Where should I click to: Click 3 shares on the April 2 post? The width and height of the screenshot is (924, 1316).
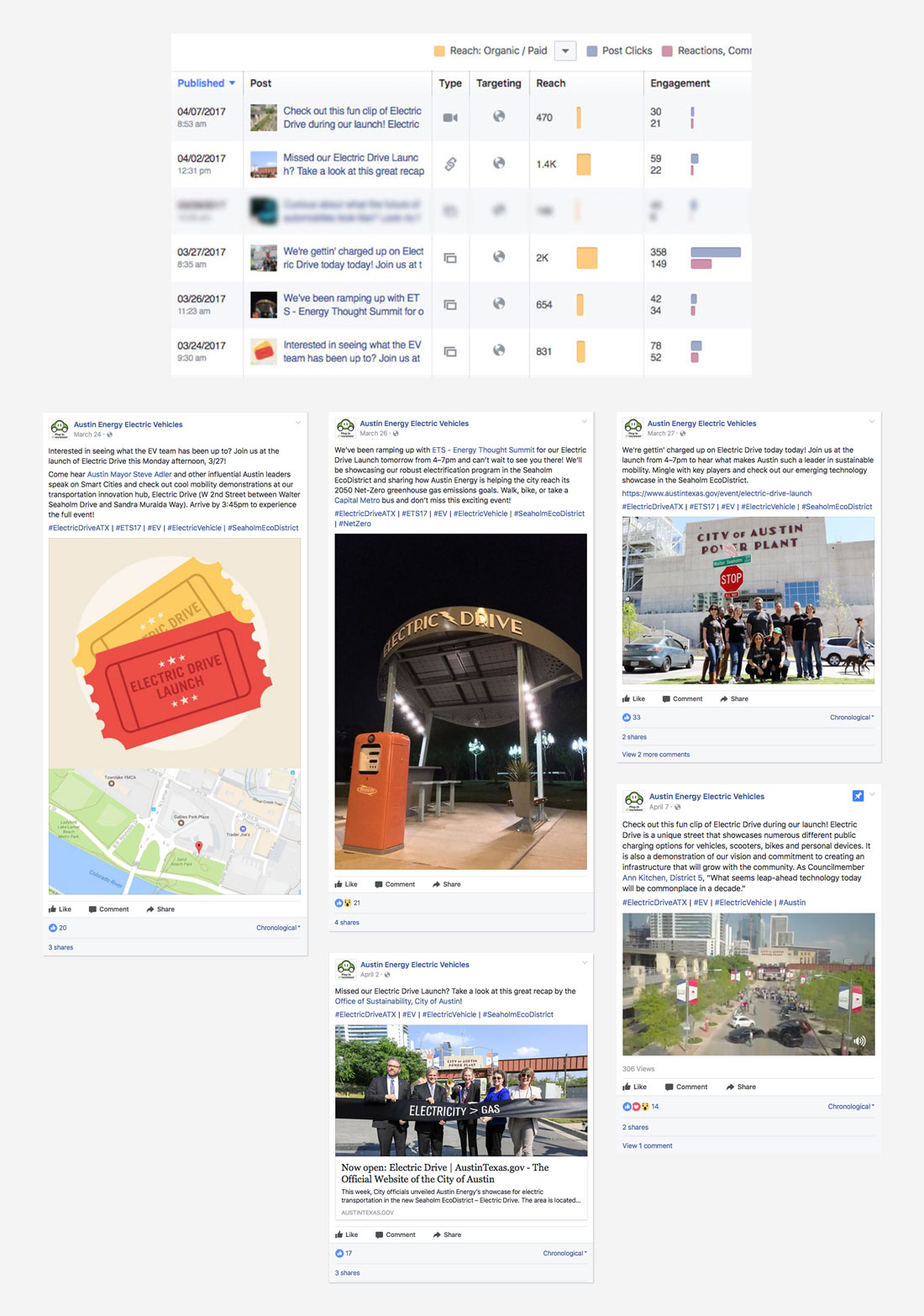point(348,1273)
